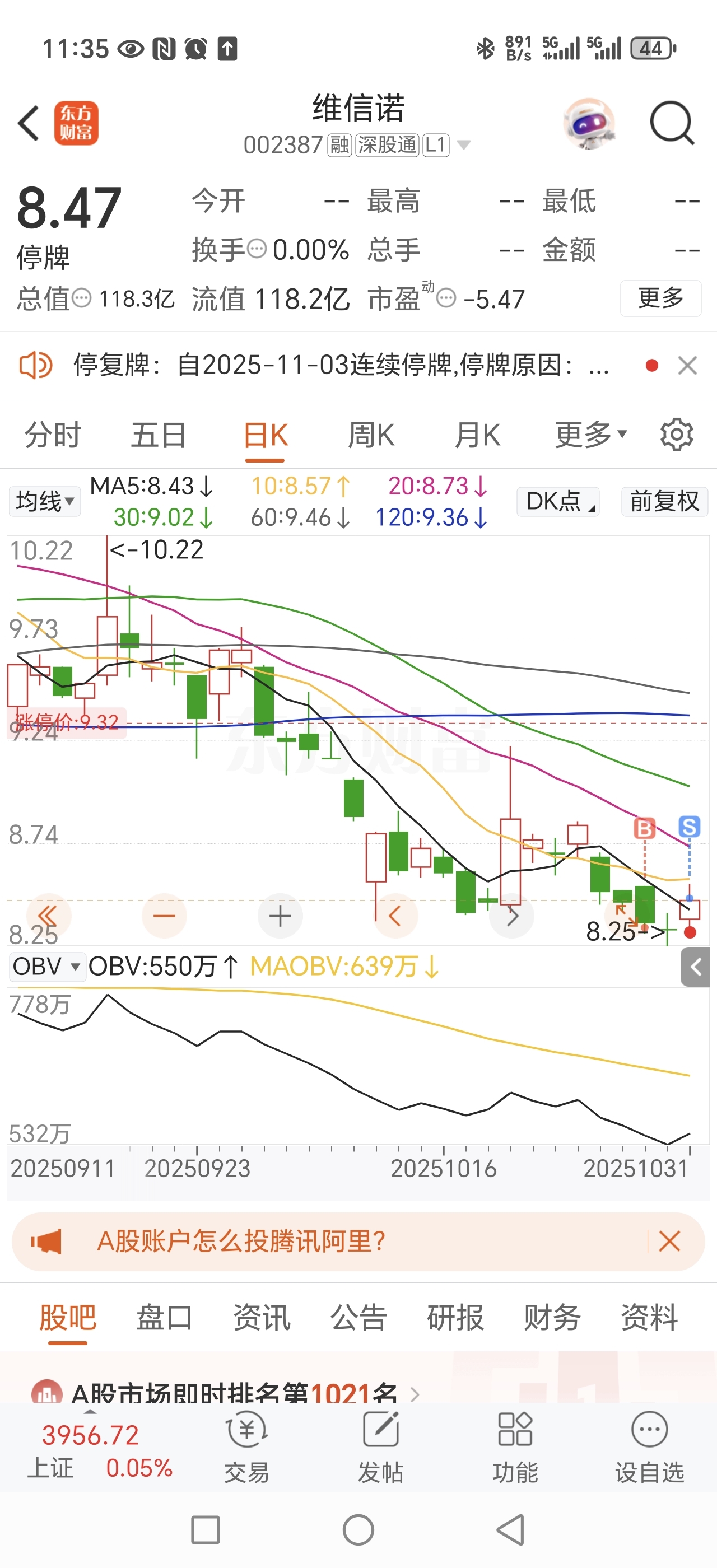Change the 前复权 adjustment mode

[x=664, y=502]
